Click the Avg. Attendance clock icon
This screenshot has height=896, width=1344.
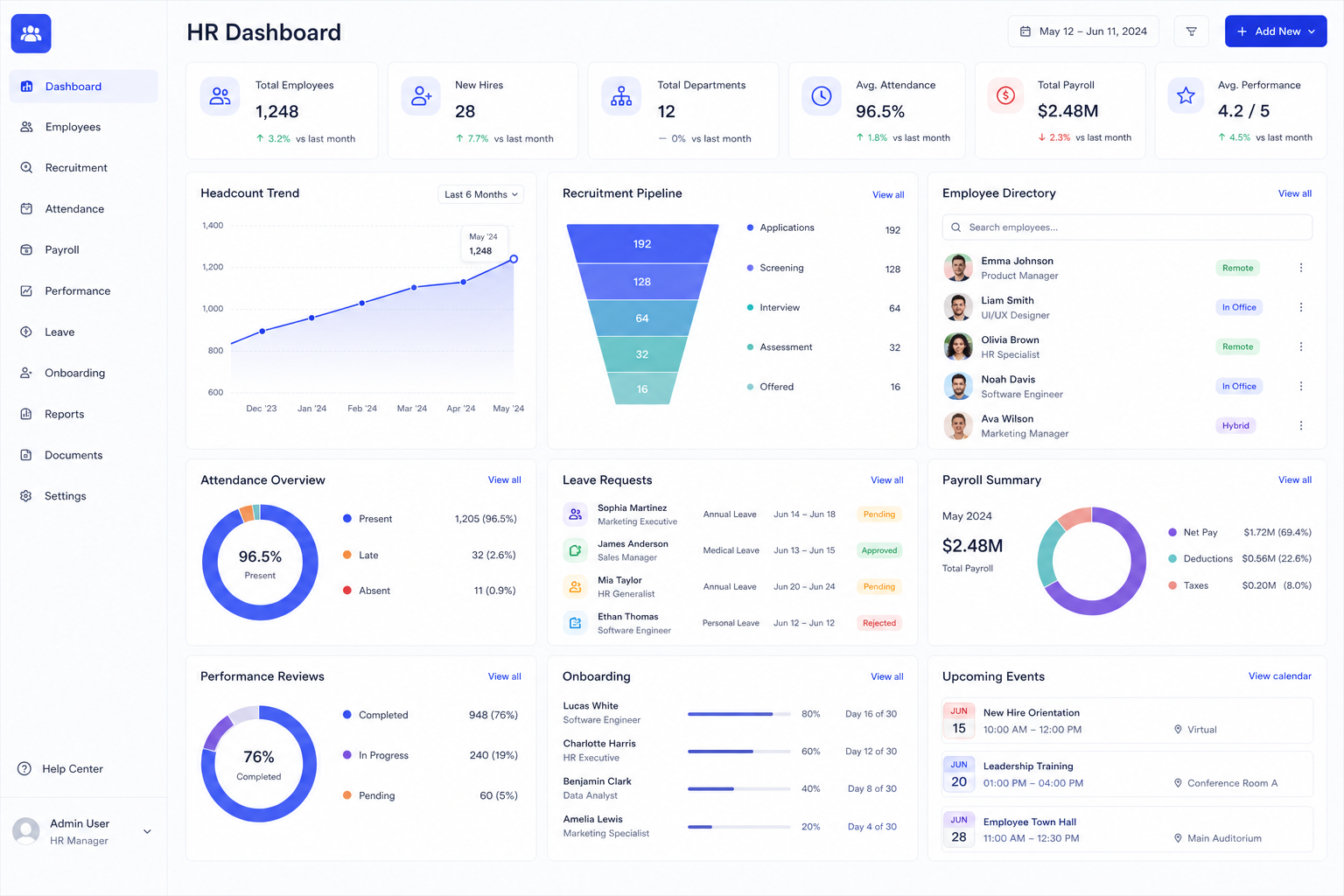[x=822, y=96]
